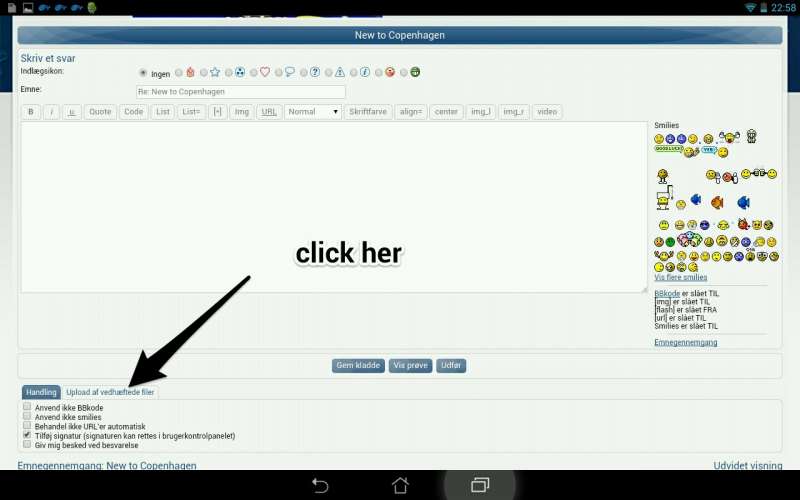Expand 'Vis flere smilies' list

point(680,277)
